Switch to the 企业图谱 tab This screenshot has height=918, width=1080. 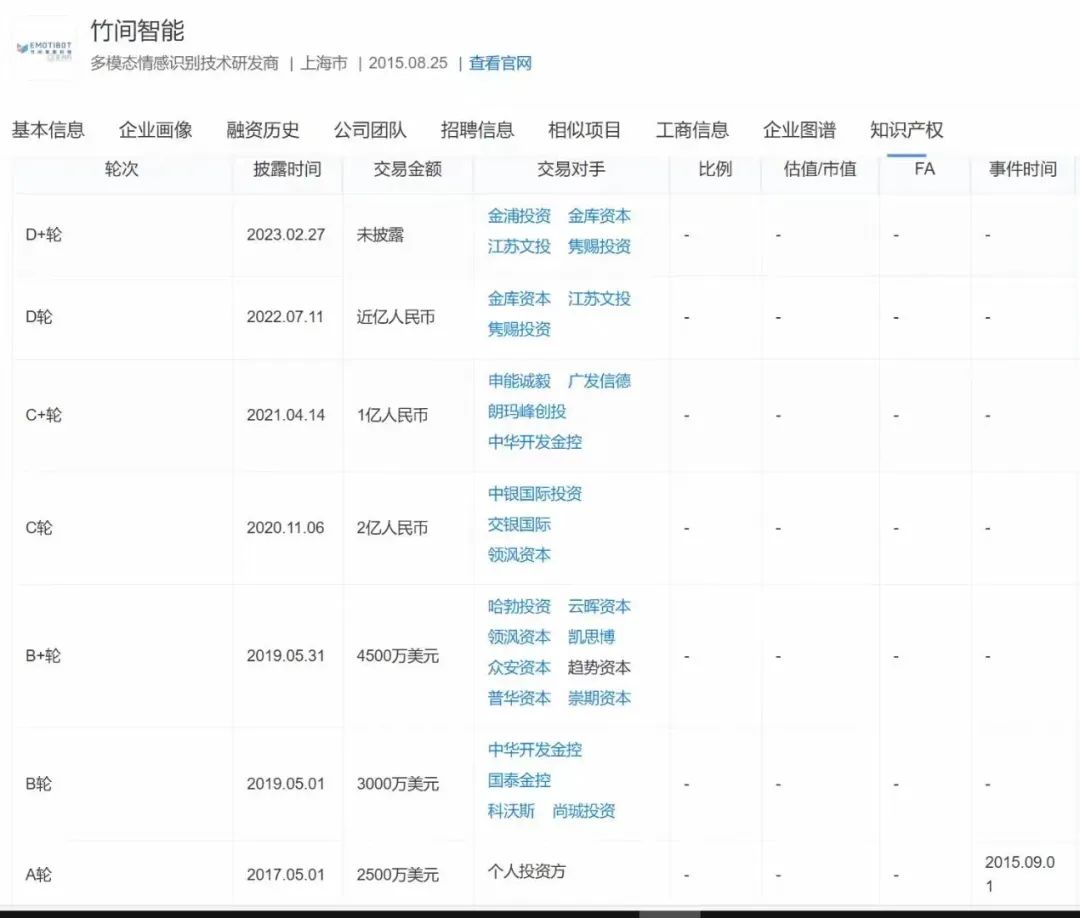pyautogui.click(x=800, y=130)
